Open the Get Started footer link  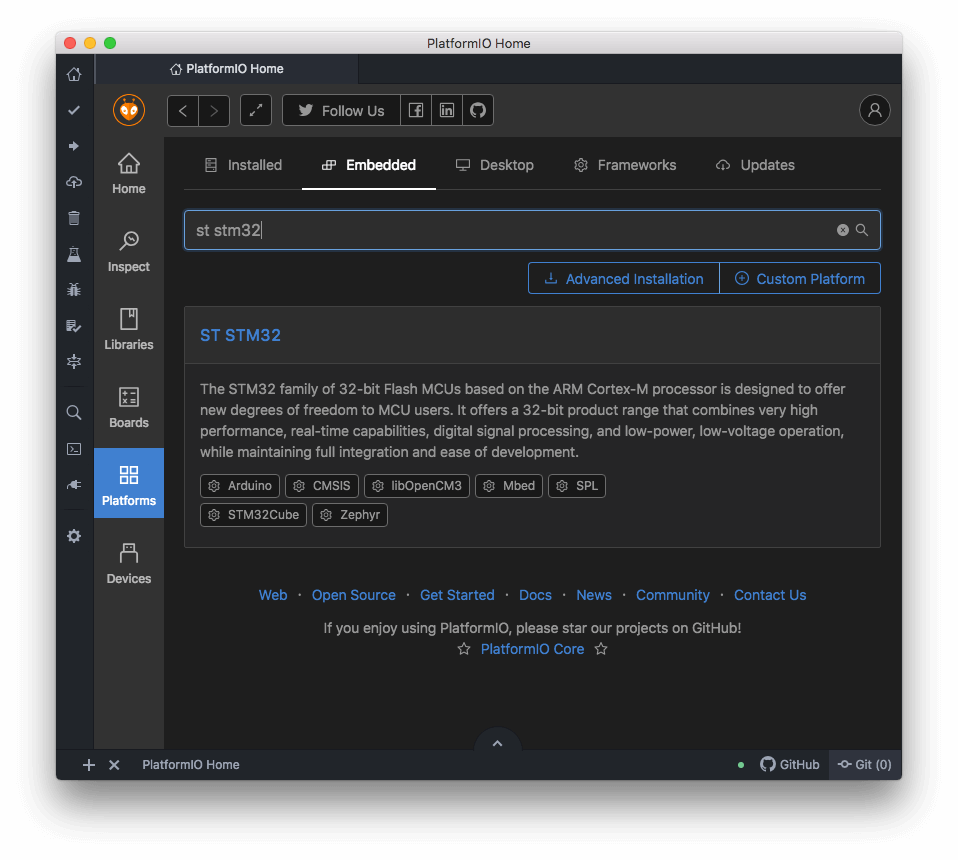457,595
